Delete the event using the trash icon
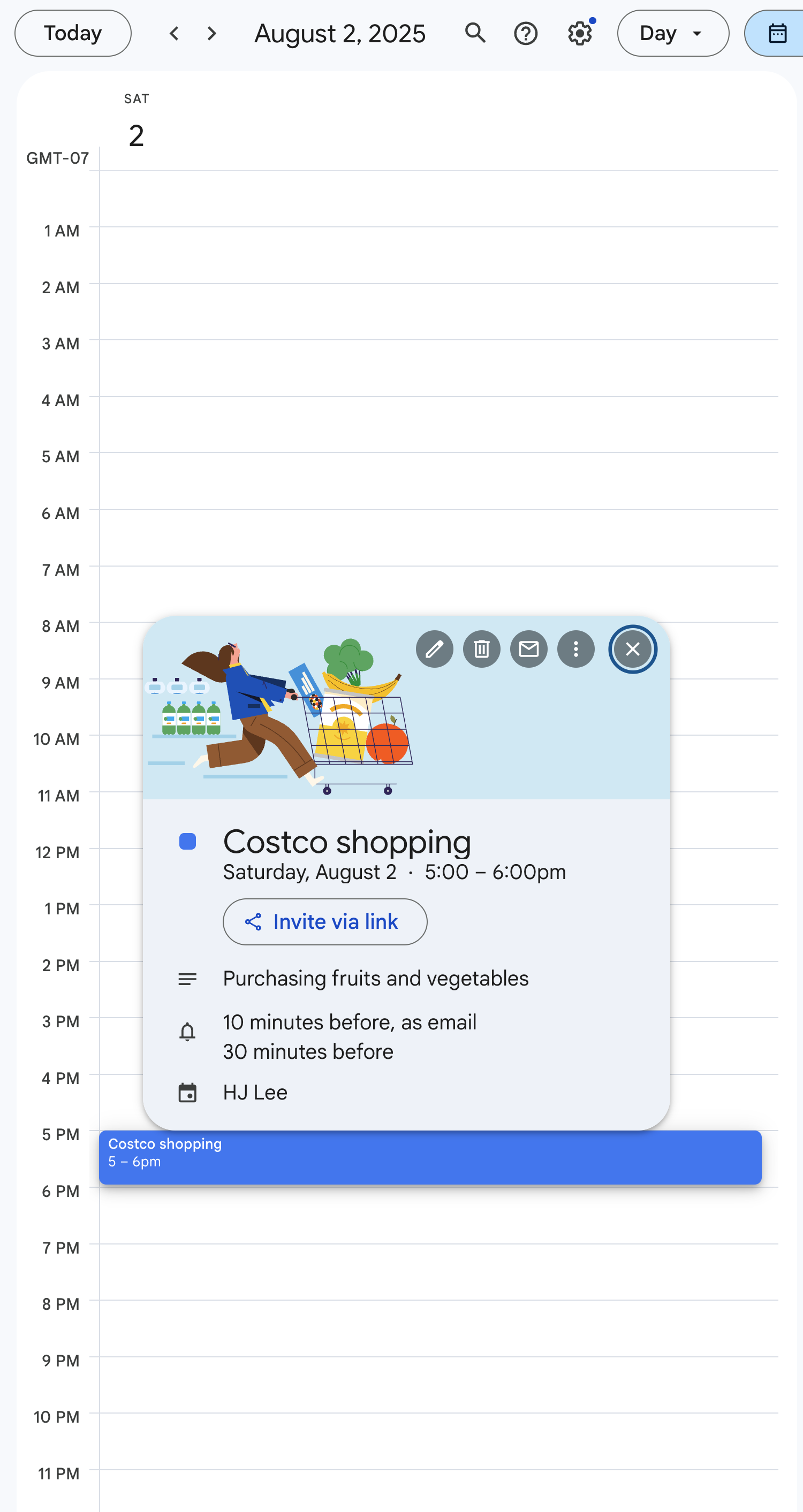This screenshot has width=803, height=1512. click(481, 649)
